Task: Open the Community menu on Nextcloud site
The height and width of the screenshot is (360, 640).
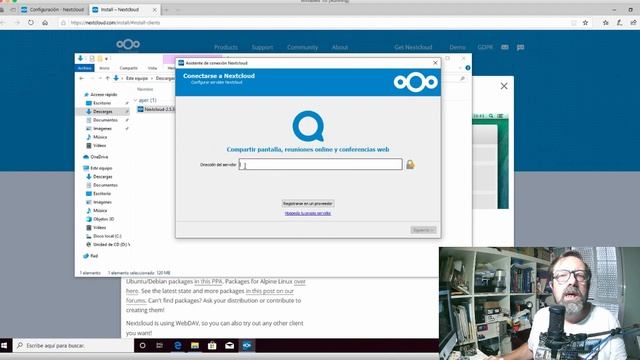Action: click(302, 47)
